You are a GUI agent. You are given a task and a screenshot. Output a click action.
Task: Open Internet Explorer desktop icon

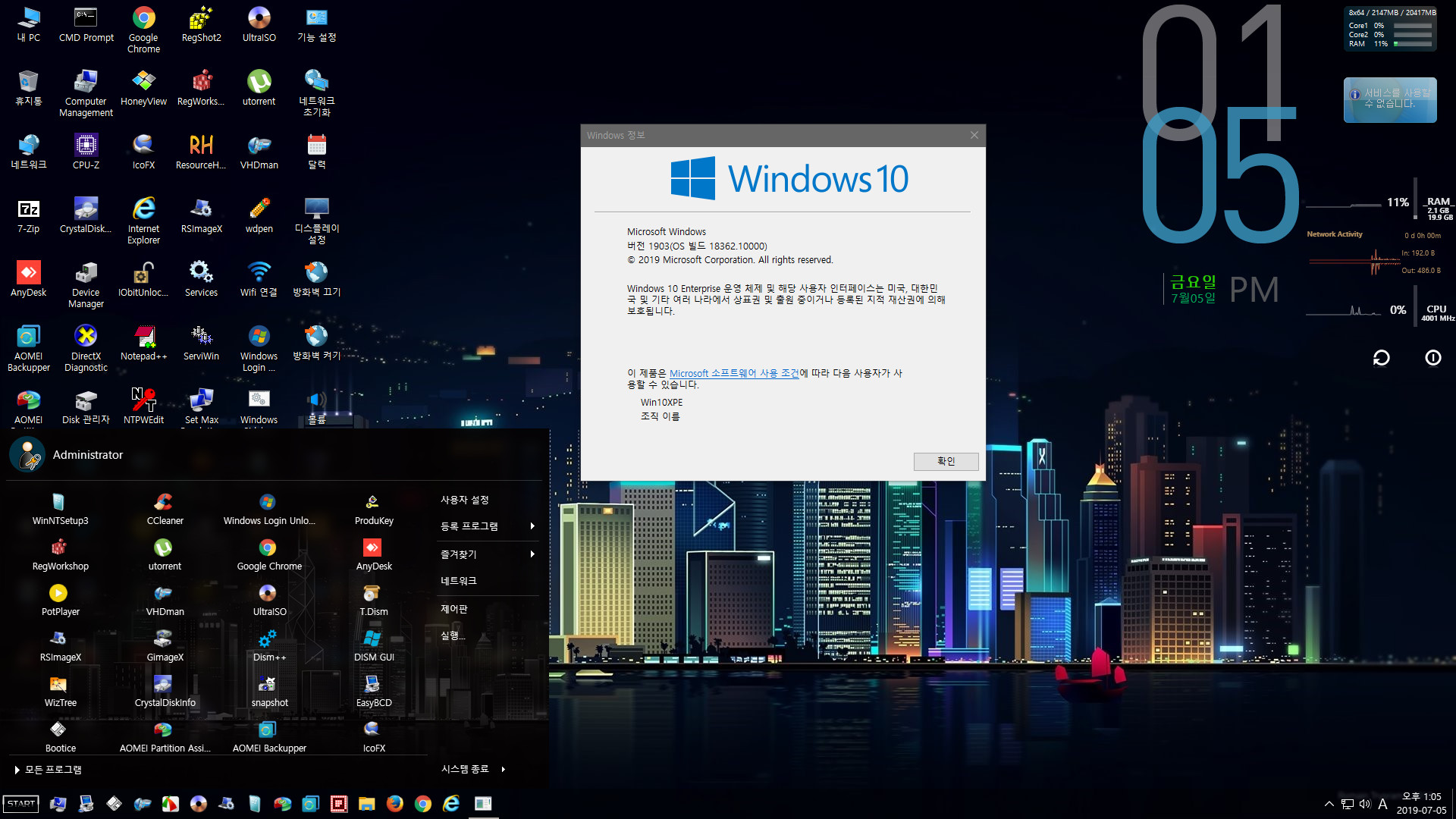tap(143, 221)
